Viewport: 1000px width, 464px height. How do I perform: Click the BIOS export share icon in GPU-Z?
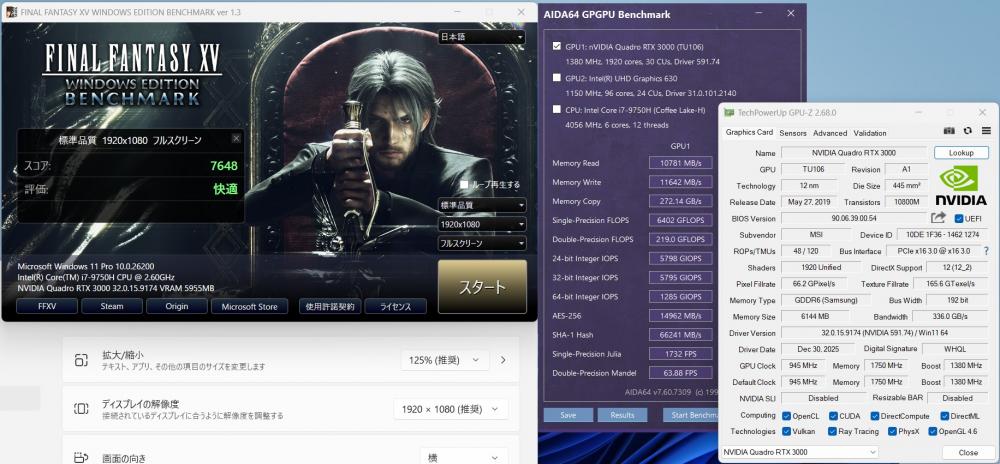938,218
